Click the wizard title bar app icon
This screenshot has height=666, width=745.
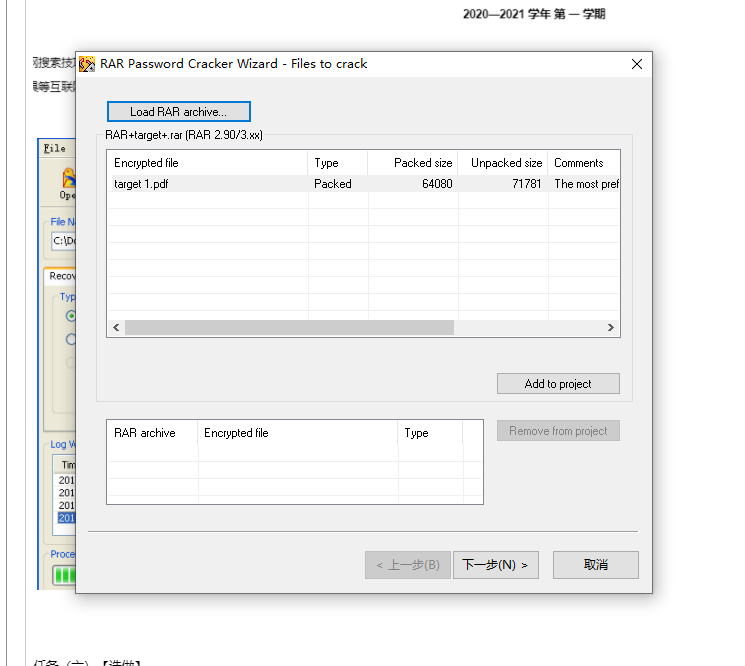(x=87, y=64)
